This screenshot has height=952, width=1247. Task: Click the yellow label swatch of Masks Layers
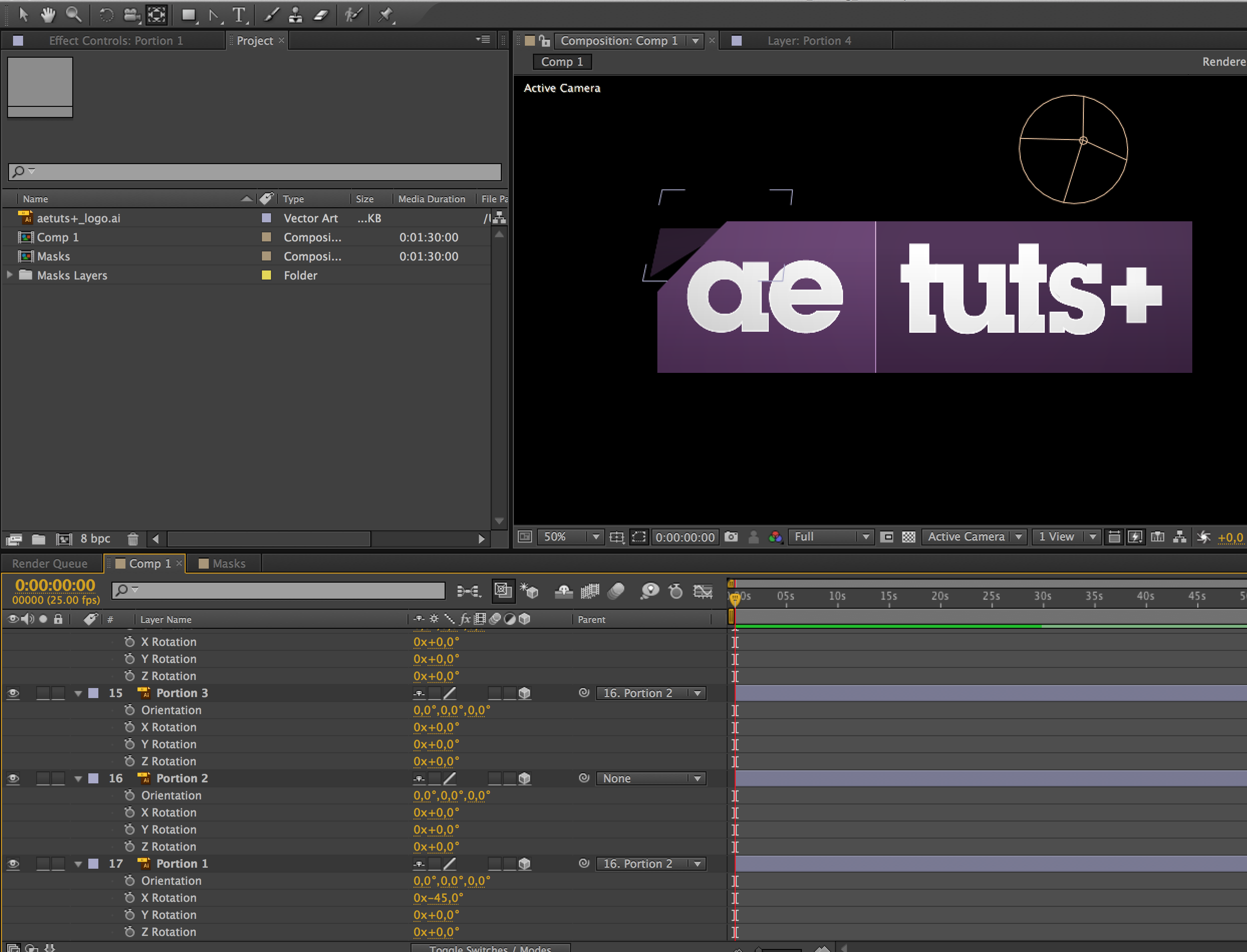266,276
